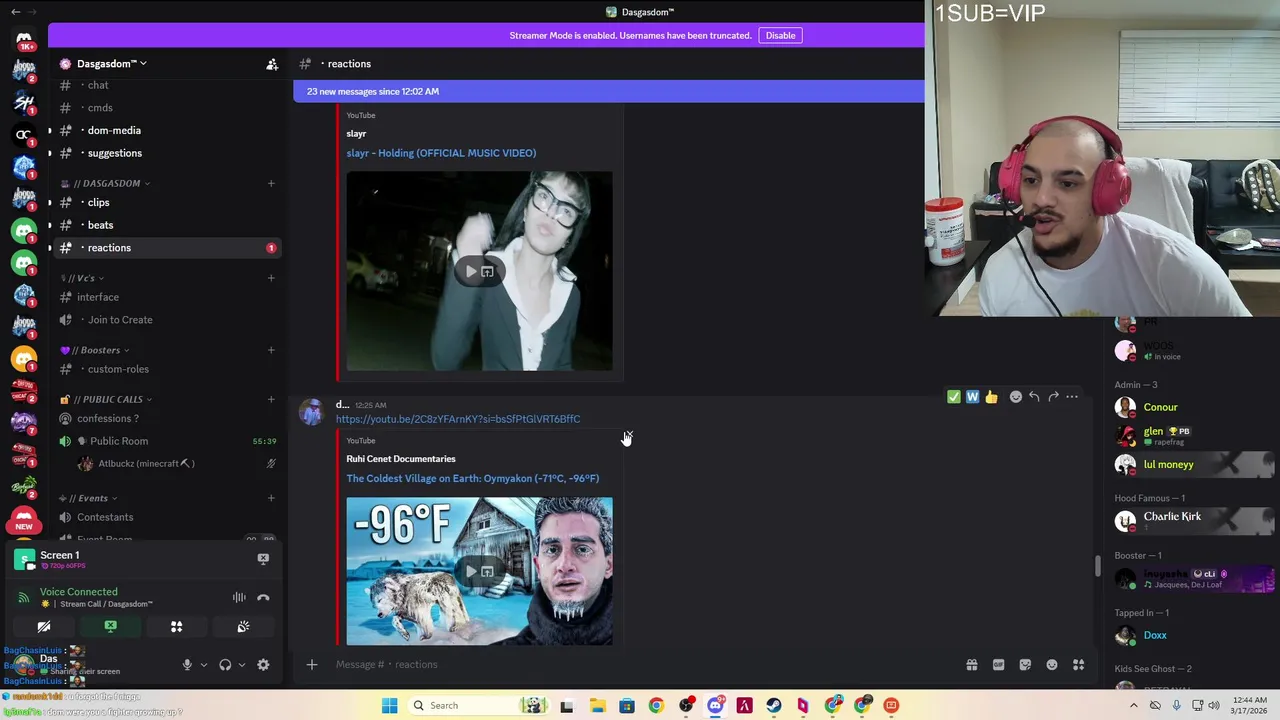The image size is (1280, 720).
Task: Disable Streamer Mode button
Action: (780, 35)
